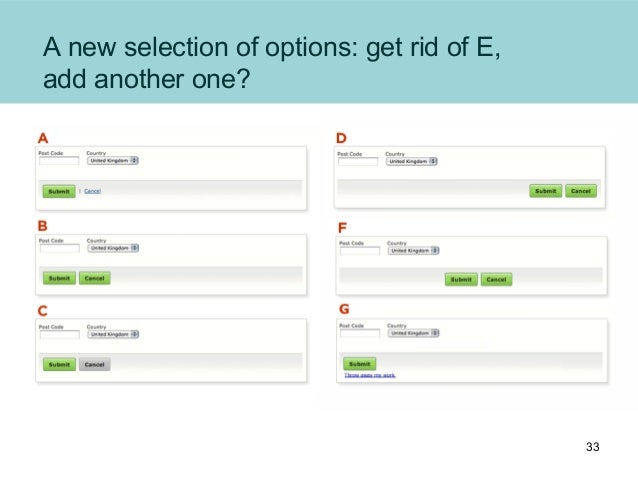This screenshot has width=638, height=479.
Task: Open Country dropdown in option C
Action: pyautogui.click(x=113, y=335)
